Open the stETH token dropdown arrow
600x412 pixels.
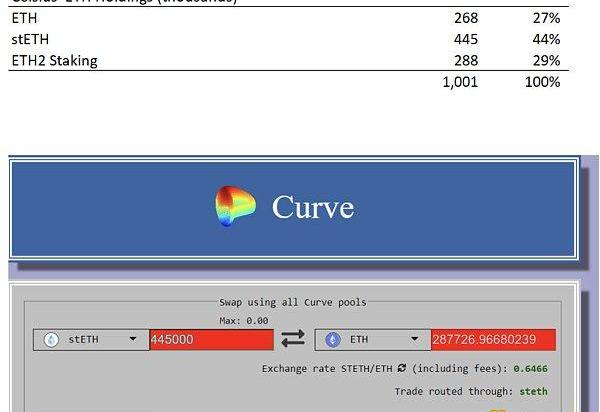pos(133,340)
